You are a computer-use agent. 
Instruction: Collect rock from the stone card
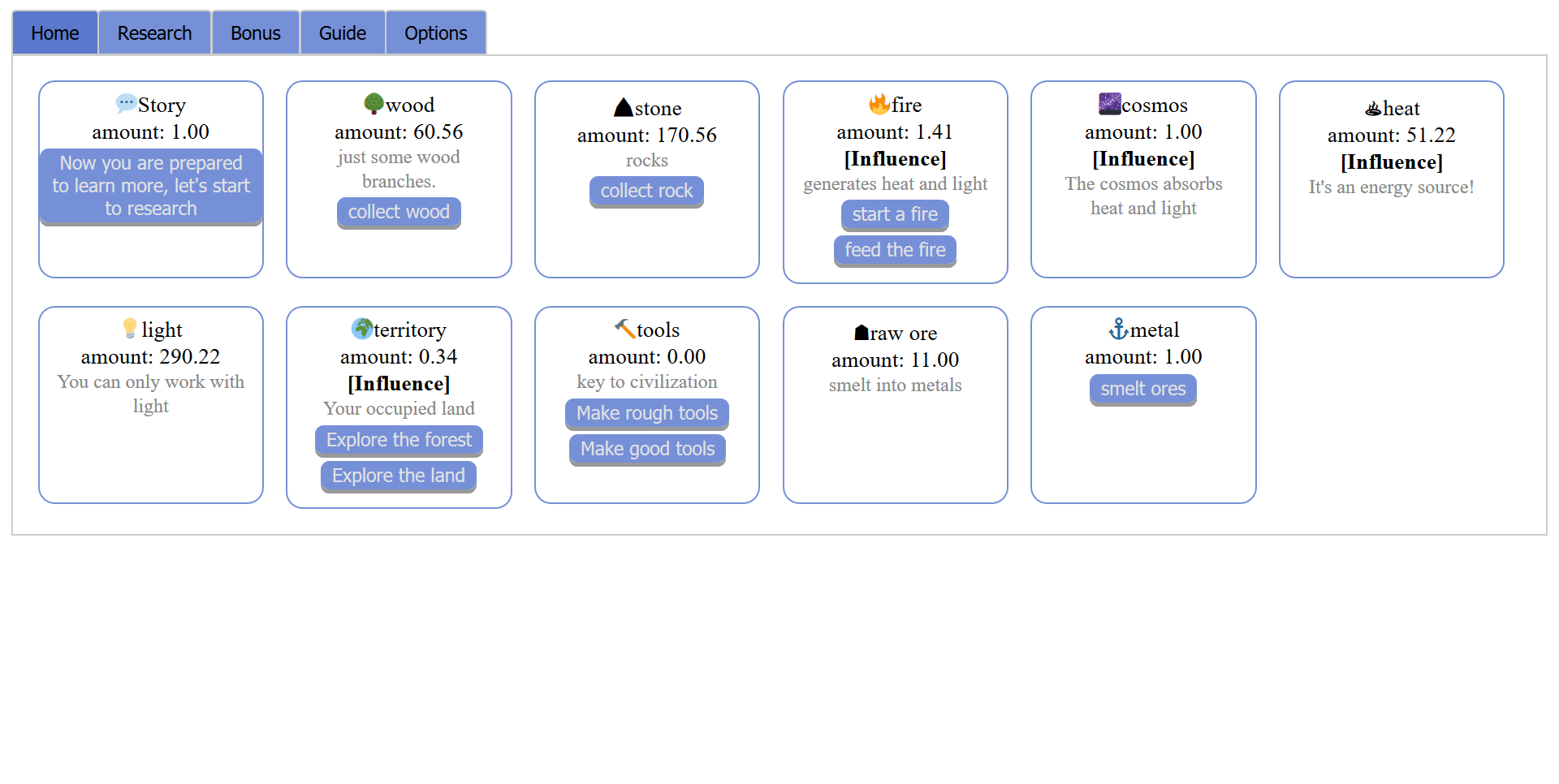point(646,192)
